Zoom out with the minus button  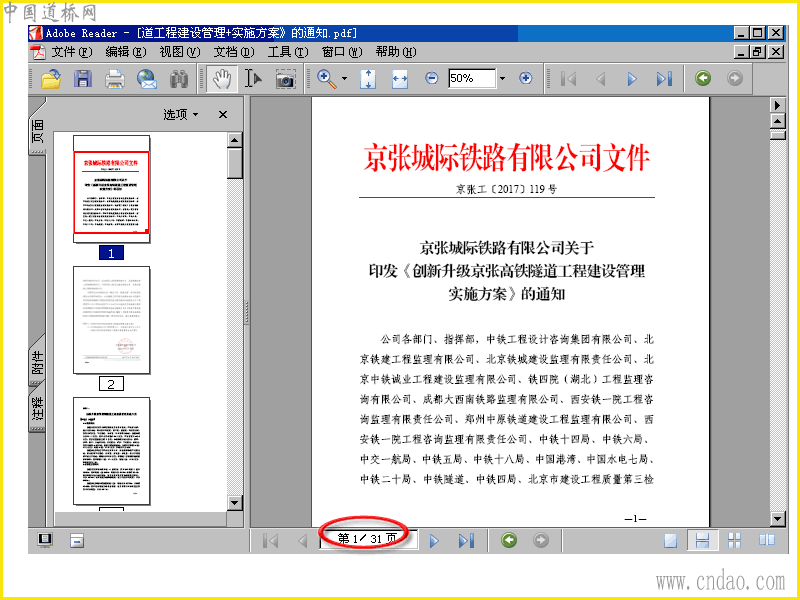tap(432, 78)
